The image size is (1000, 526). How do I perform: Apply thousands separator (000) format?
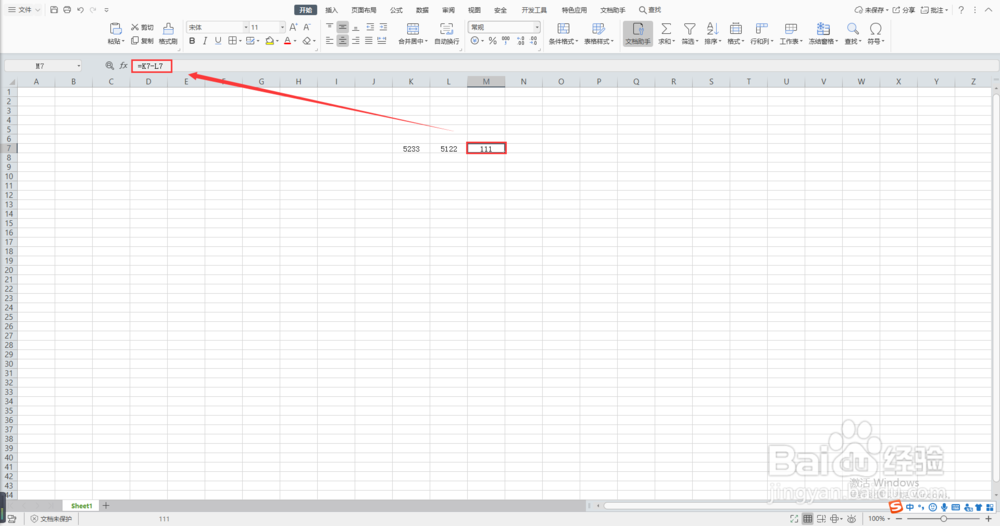tap(506, 41)
